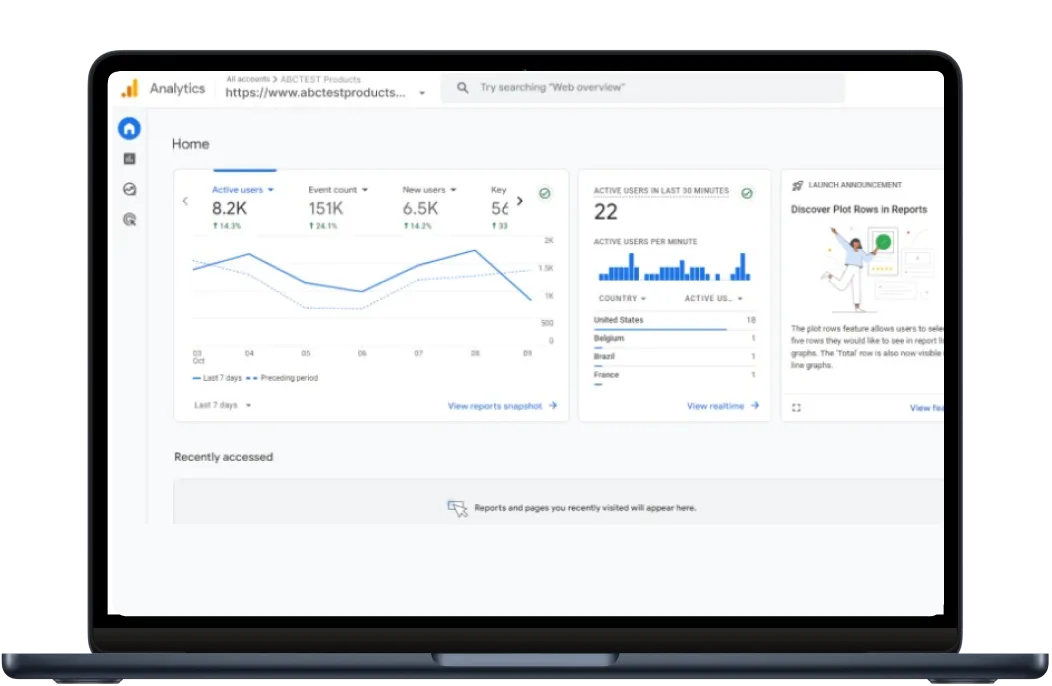Click the green check icon on overview card
1052x686 pixels.
(545, 193)
